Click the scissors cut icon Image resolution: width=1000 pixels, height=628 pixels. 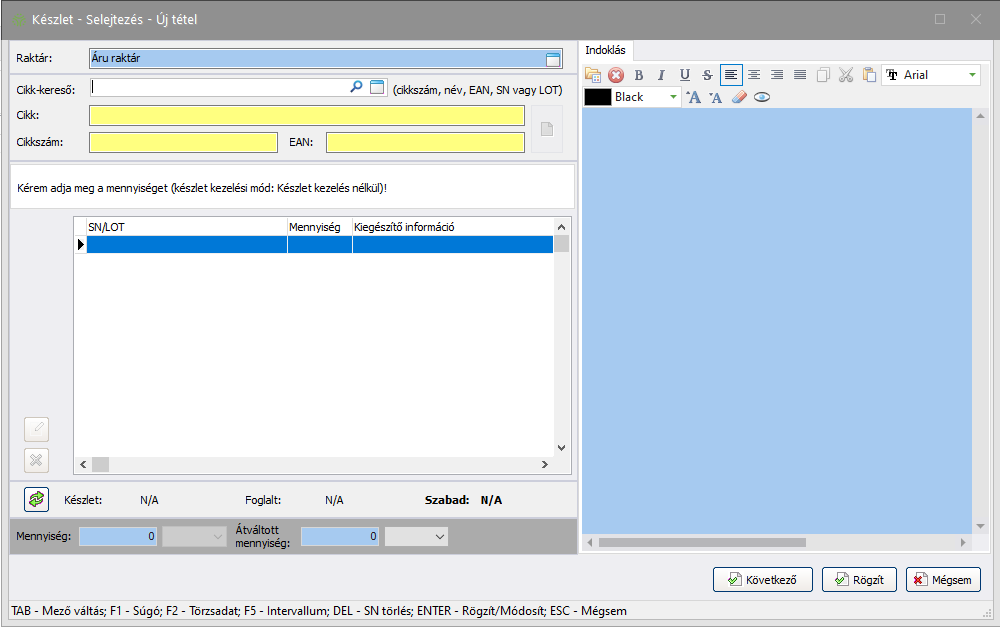(846, 75)
